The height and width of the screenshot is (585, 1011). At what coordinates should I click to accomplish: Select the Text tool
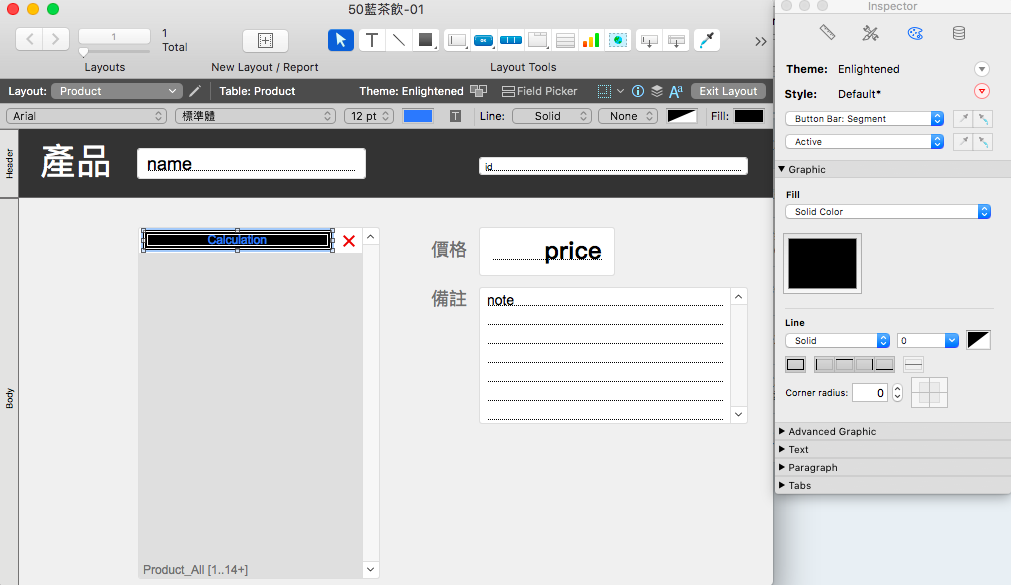pos(371,40)
